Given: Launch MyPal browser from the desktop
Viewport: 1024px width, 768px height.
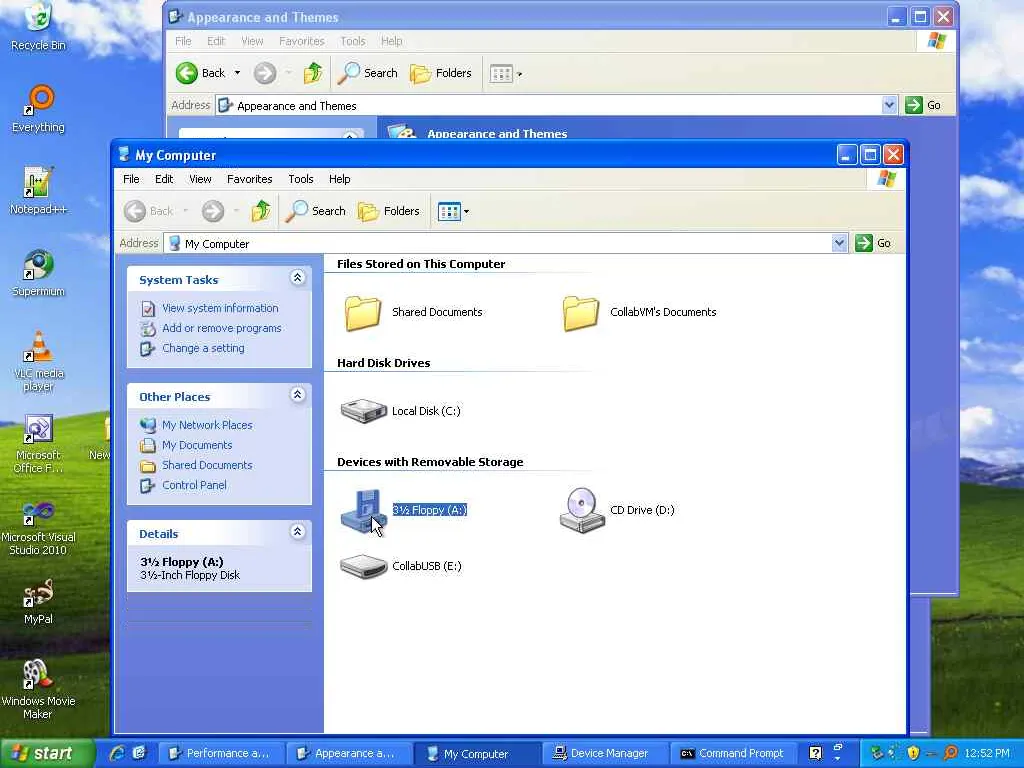Looking at the screenshot, I should 39,602.
